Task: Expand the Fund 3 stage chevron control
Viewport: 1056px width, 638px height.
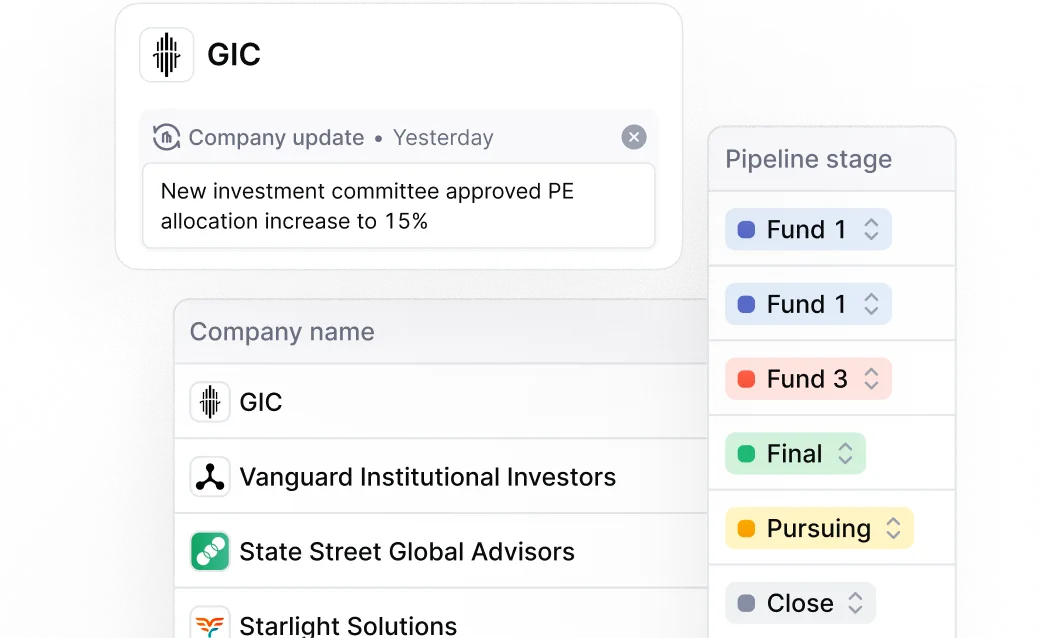Action: pyautogui.click(x=872, y=378)
